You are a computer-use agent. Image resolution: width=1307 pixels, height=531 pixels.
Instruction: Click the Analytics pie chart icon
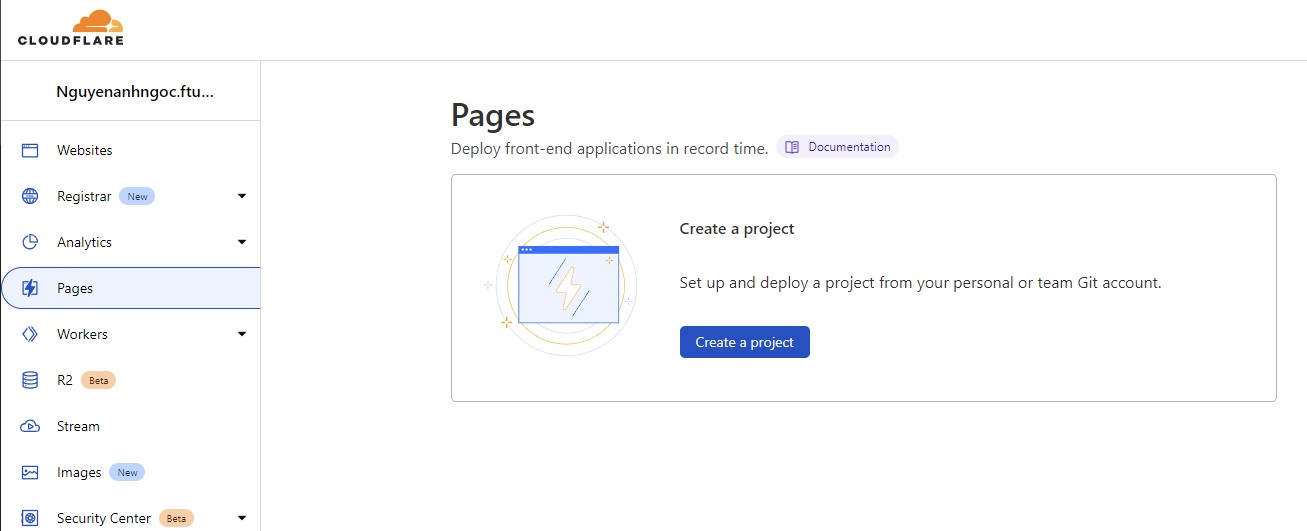30,242
